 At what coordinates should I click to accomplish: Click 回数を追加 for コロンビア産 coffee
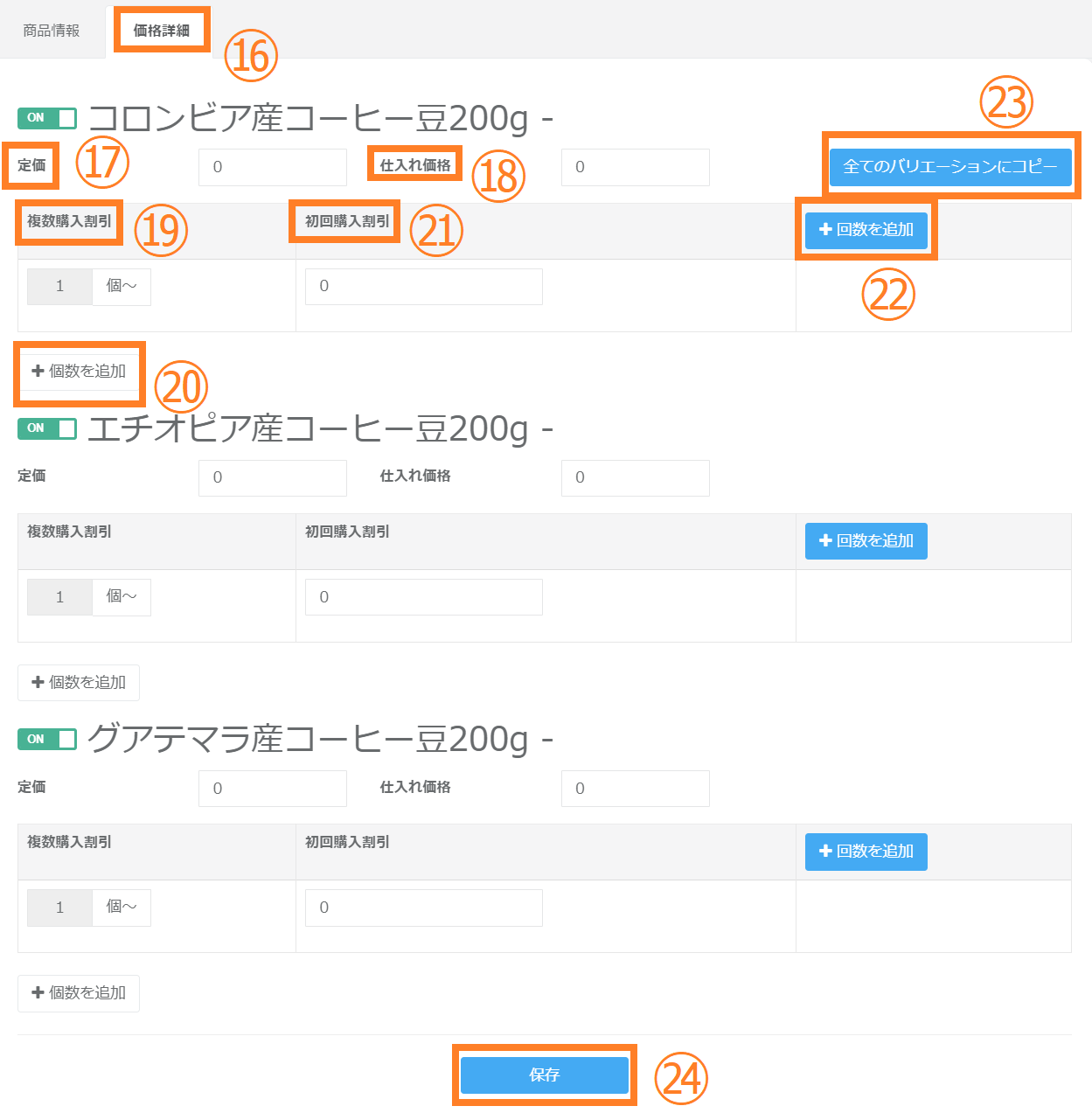pyautogui.click(x=866, y=230)
